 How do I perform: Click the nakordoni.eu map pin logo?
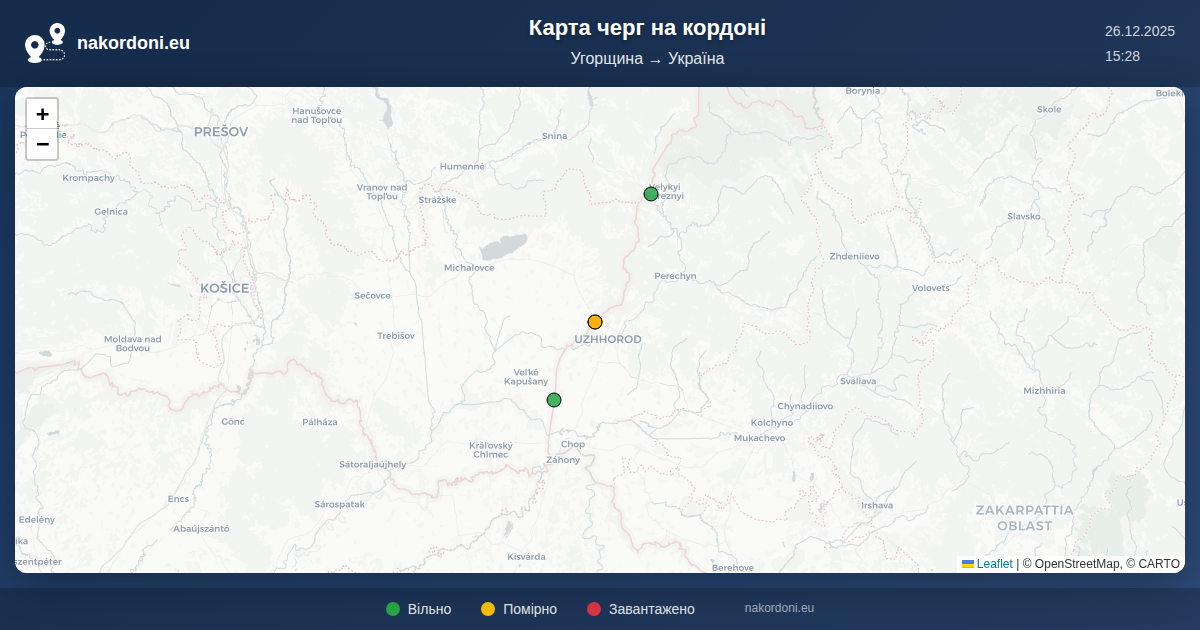[45, 43]
